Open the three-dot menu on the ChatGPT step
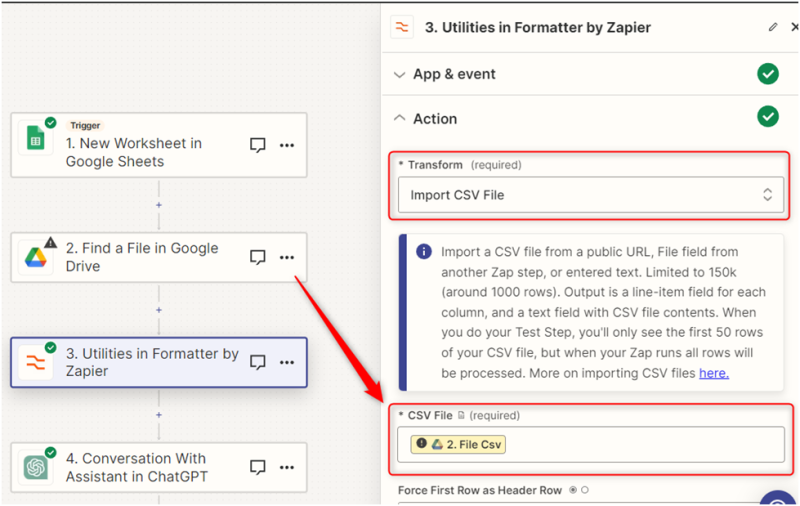Screen dimensions: 800x506 [287, 467]
